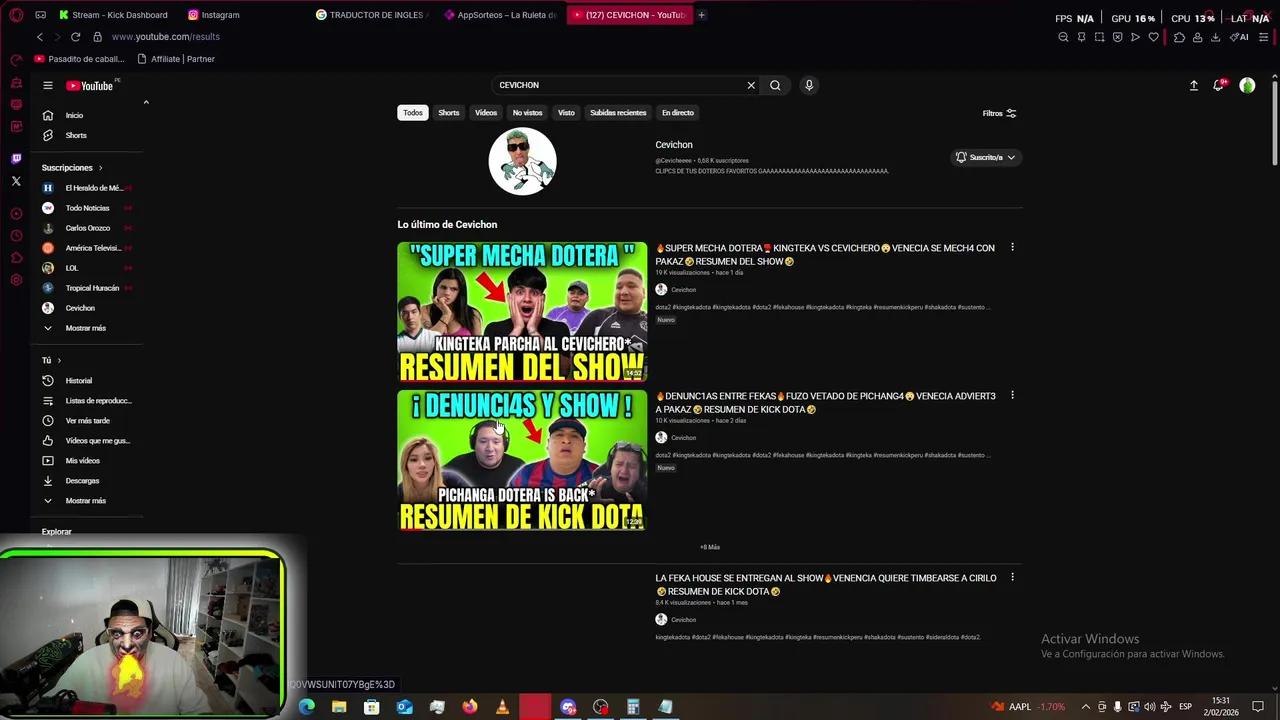1280x720 pixels.
Task: Expand the Suscripciones section
Action: point(72,167)
